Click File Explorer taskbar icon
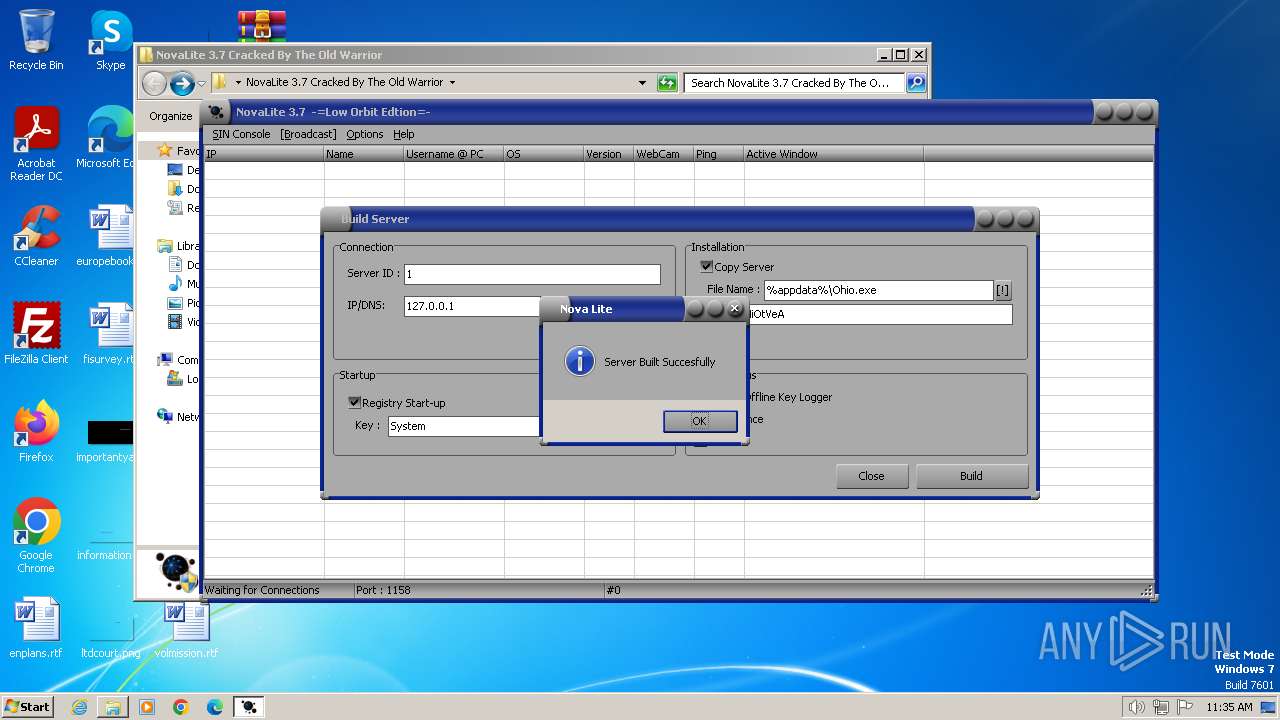Viewport: 1280px width, 720px height. click(x=113, y=707)
